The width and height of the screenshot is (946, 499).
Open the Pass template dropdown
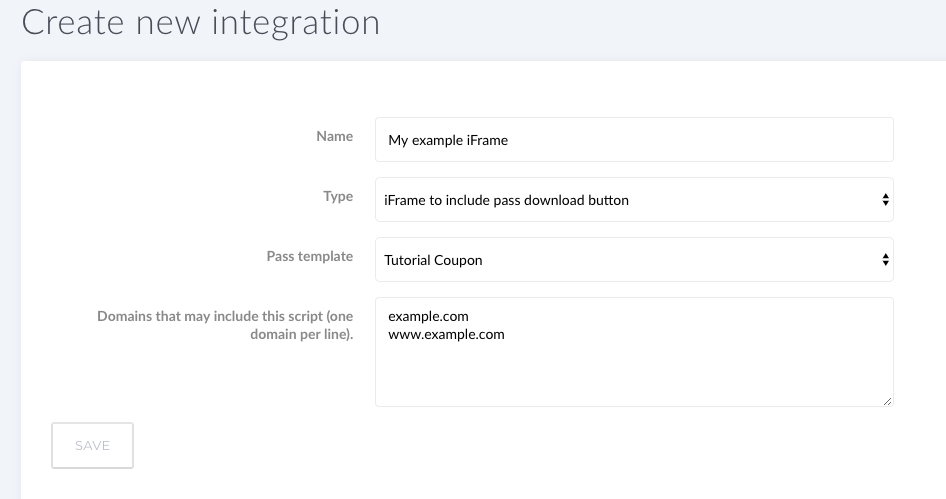(x=634, y=259)
